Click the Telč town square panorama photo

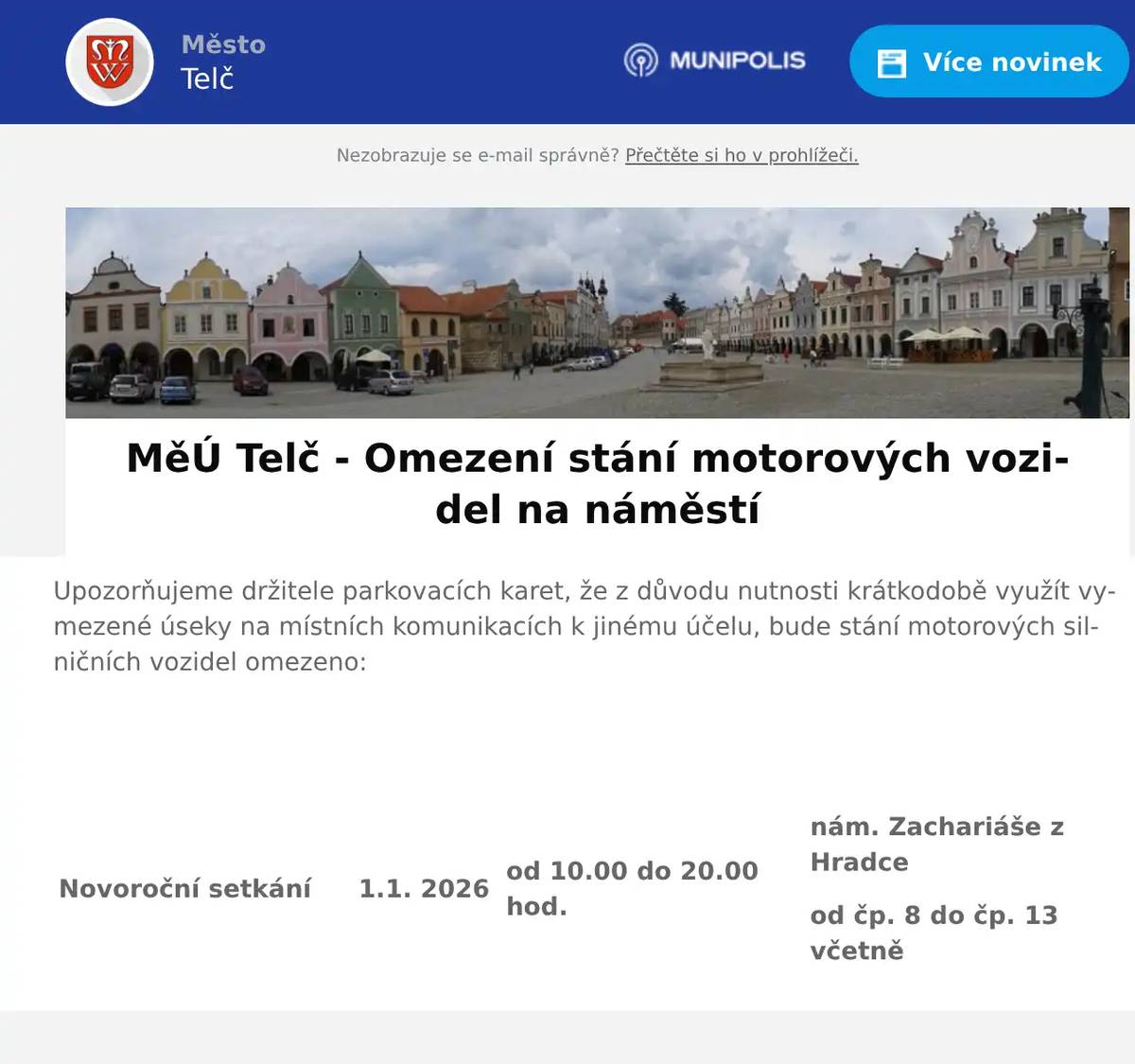click(596, 312)
